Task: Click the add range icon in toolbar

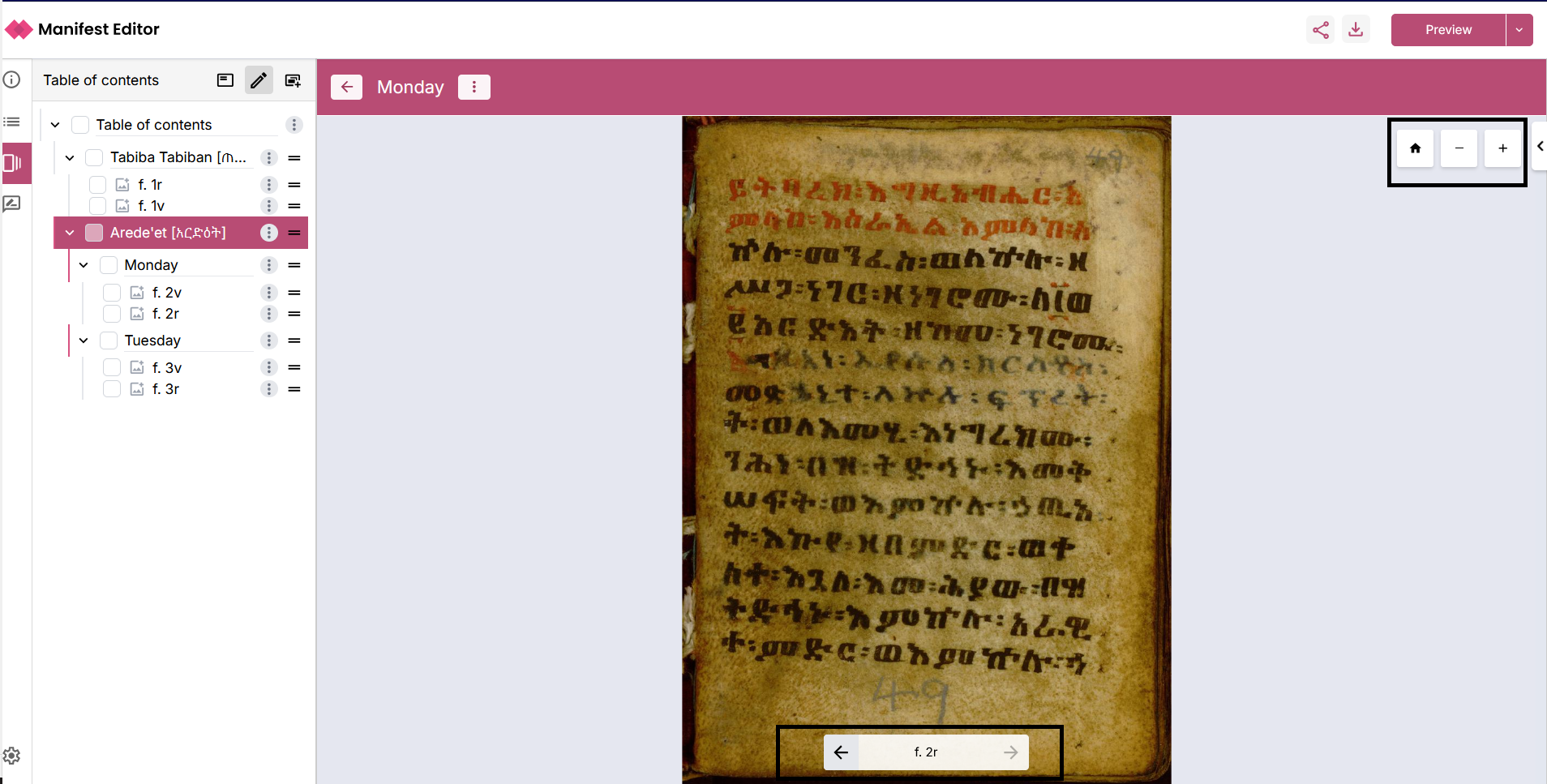Action: pos(293,80)
